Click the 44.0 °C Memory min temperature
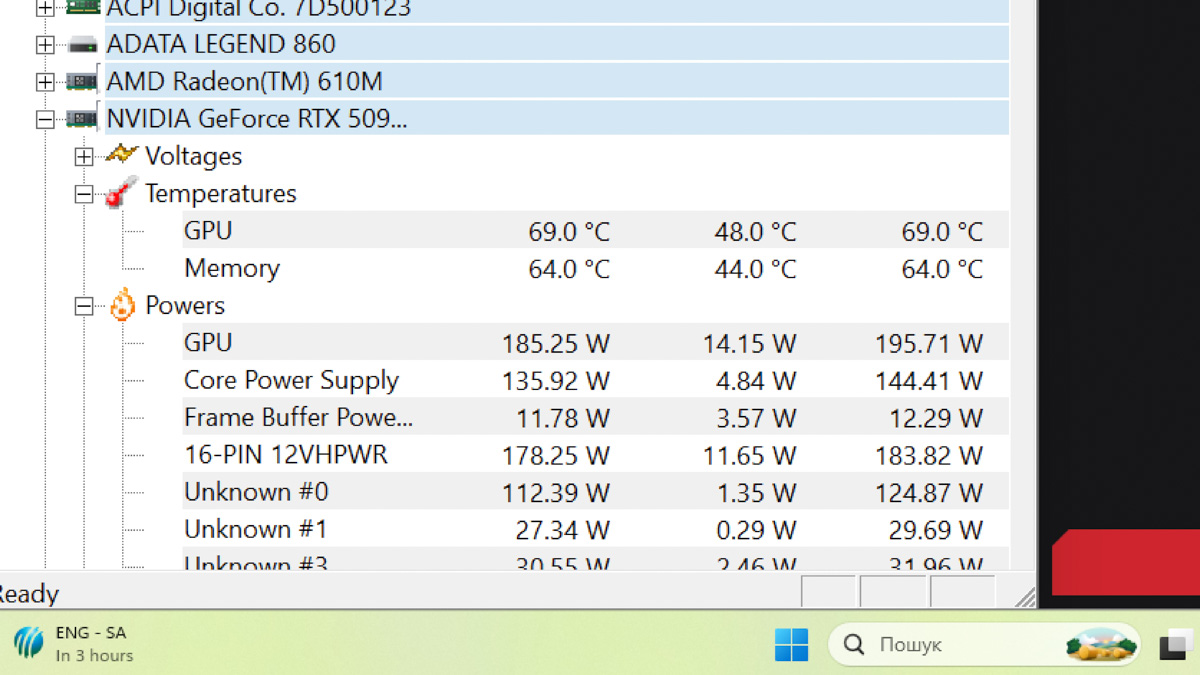Viewport: 1200px width, 675px height. point(756,269)
